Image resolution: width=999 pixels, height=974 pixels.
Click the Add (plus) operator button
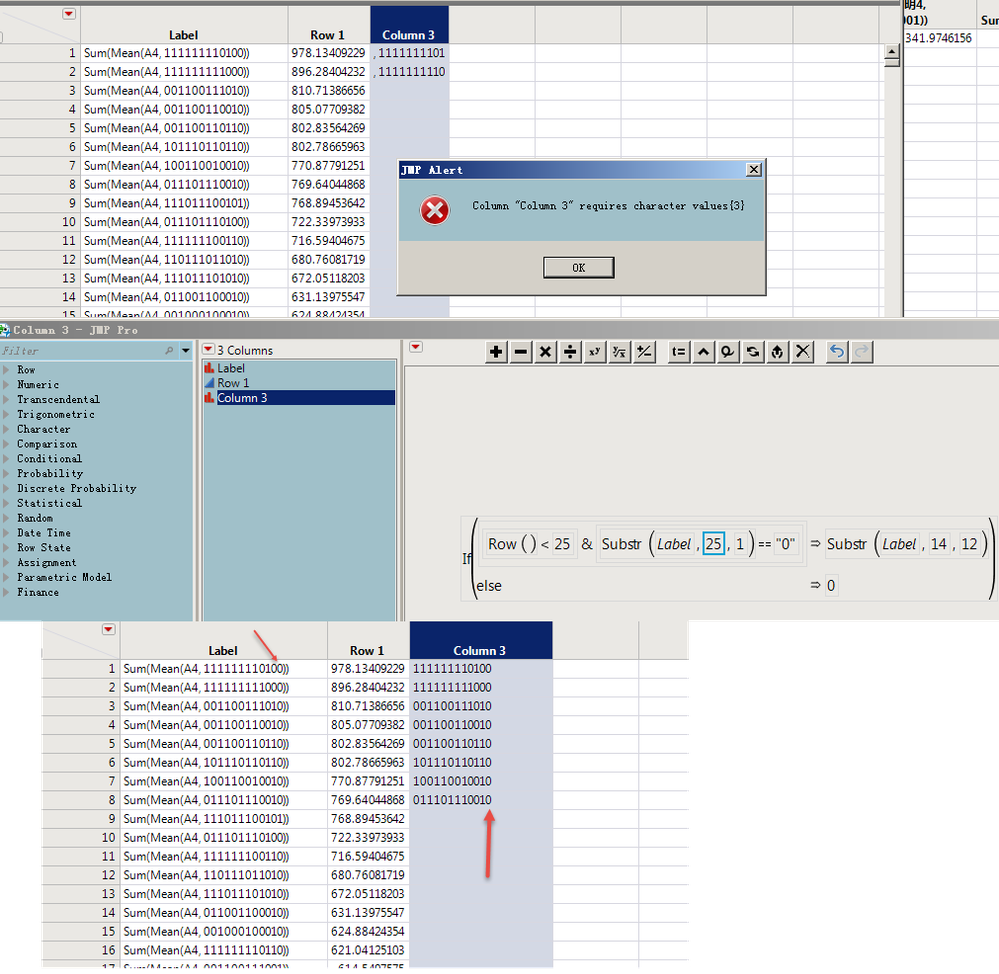496,352
